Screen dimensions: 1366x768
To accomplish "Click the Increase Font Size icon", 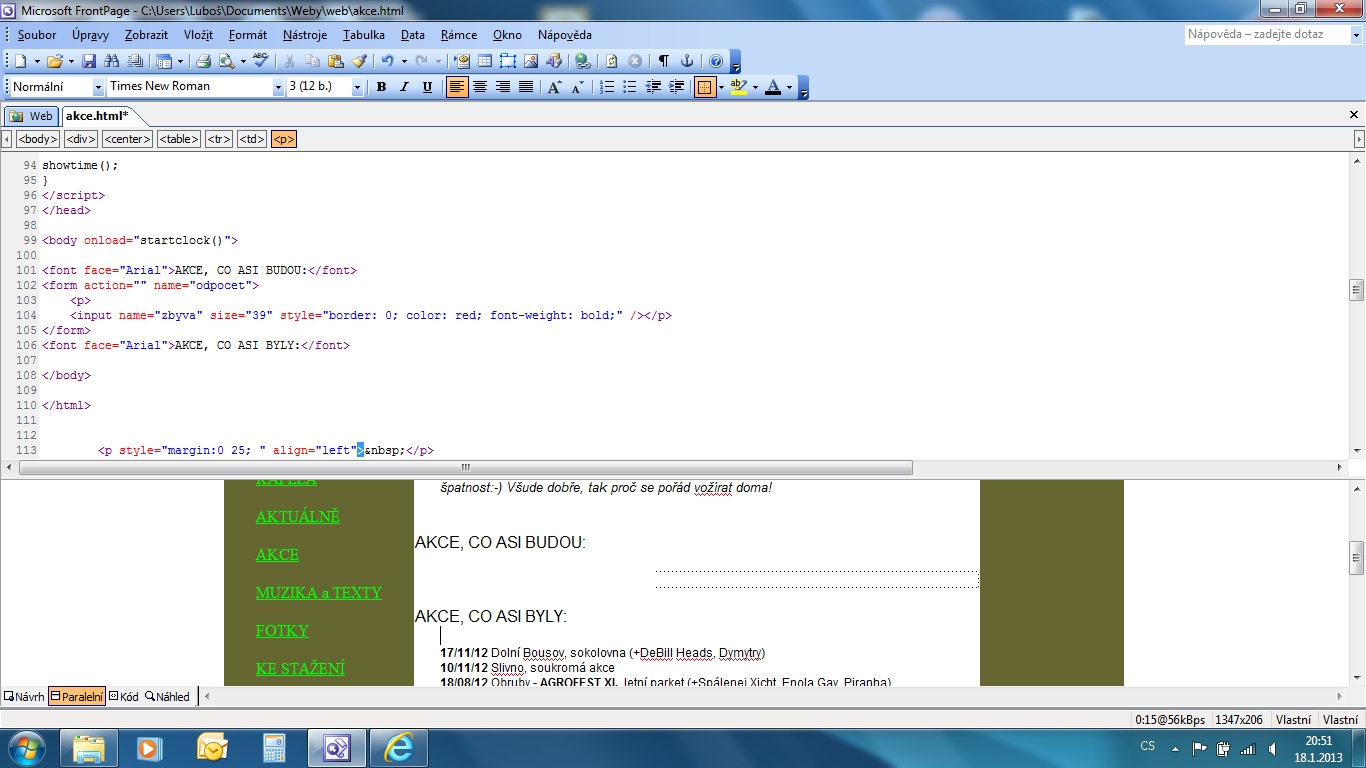I will [x=555, y=87].
